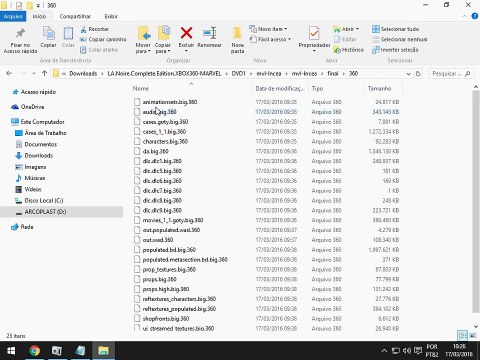Select Copiar caminho command
Image resolution: width=480 pixels, height=360 pixels.
(103, 39)
